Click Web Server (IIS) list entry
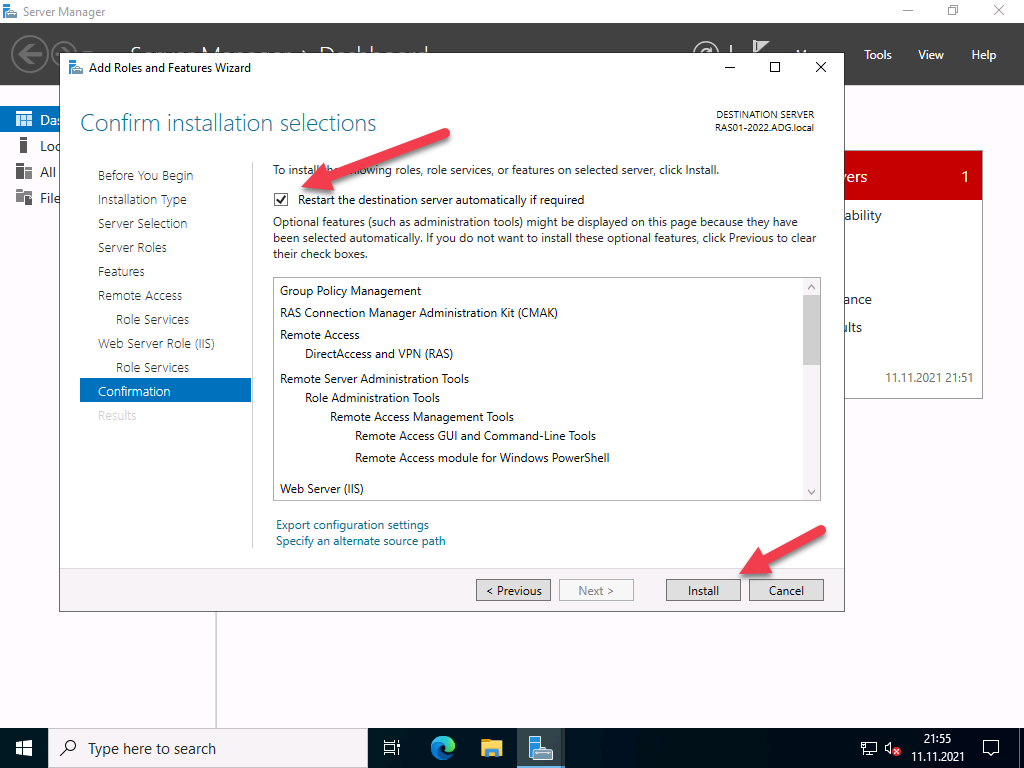 click(x=321, y=488)
